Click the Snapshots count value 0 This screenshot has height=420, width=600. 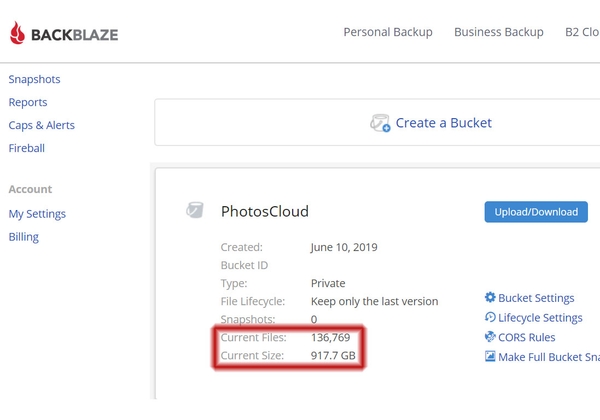tap(314, 319)
